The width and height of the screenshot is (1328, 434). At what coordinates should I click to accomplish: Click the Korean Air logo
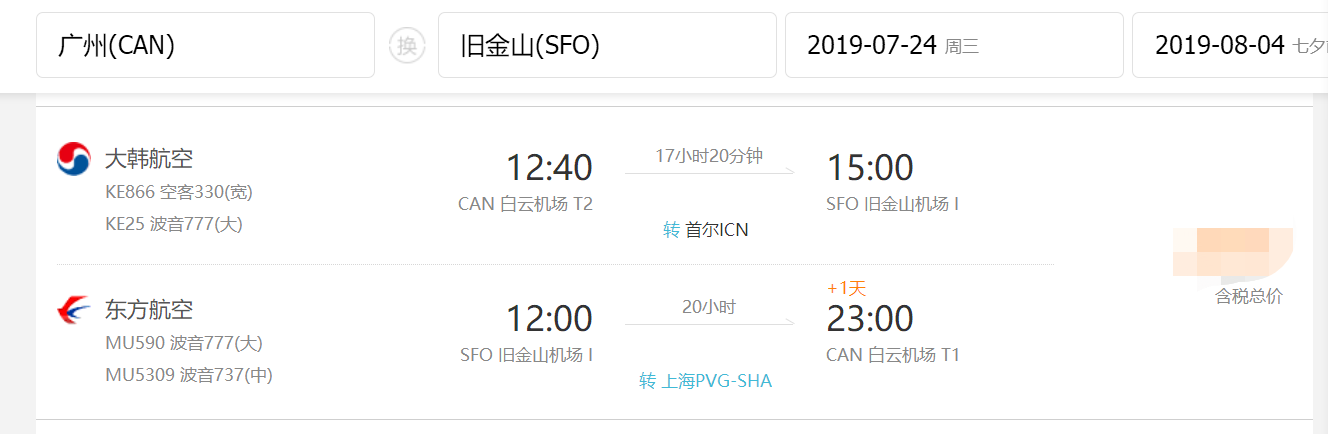click(74, 159)
